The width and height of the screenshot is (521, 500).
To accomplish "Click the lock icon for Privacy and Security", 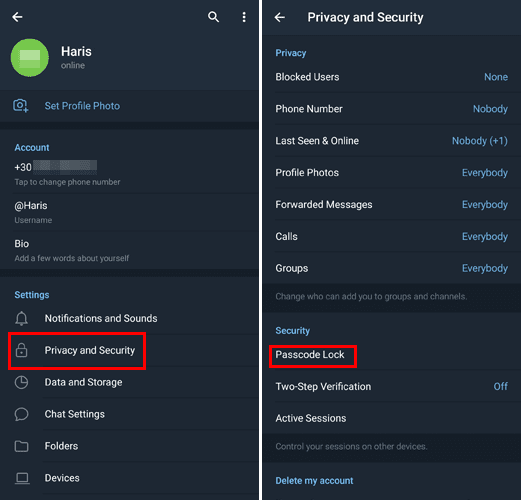I will pyautogui.click(x=21, y=350).
